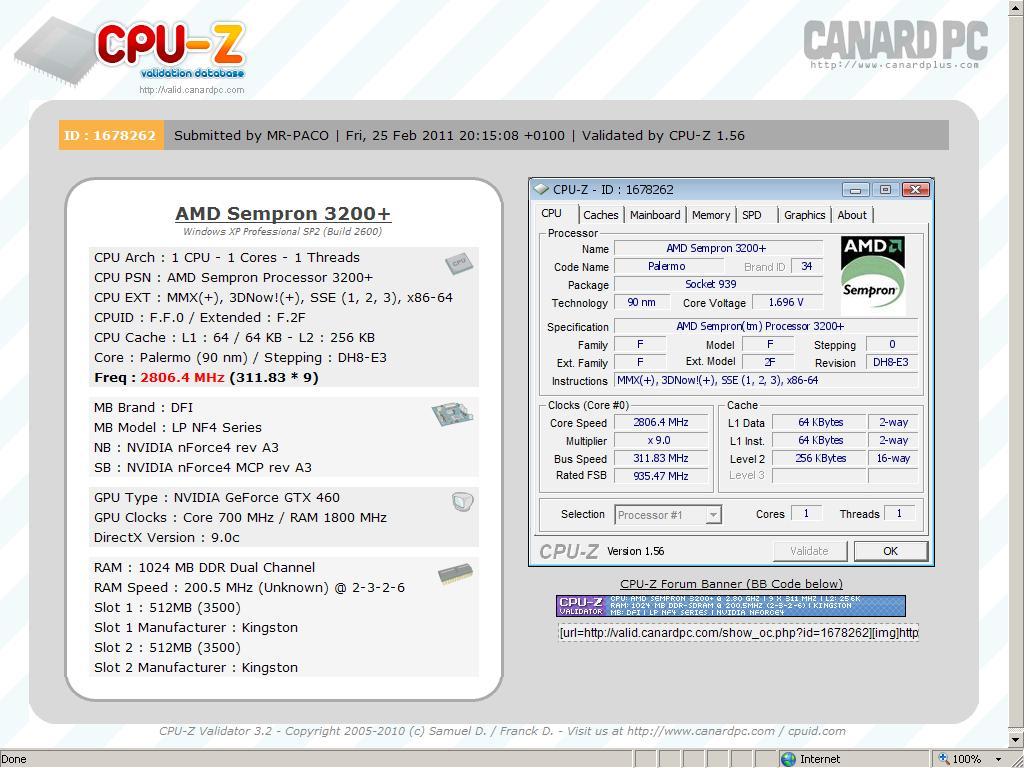Image resolution: width=1024 pixels, height=768 pixels.
Task: Click Windows XP Professional SP2 subtitle
Action: 283,231
